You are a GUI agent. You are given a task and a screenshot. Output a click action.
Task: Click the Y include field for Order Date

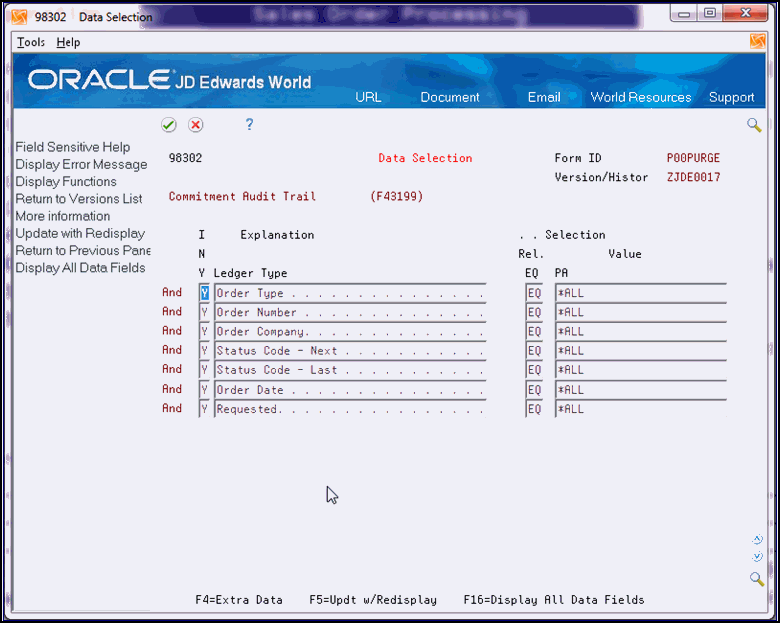coord(204,390)
